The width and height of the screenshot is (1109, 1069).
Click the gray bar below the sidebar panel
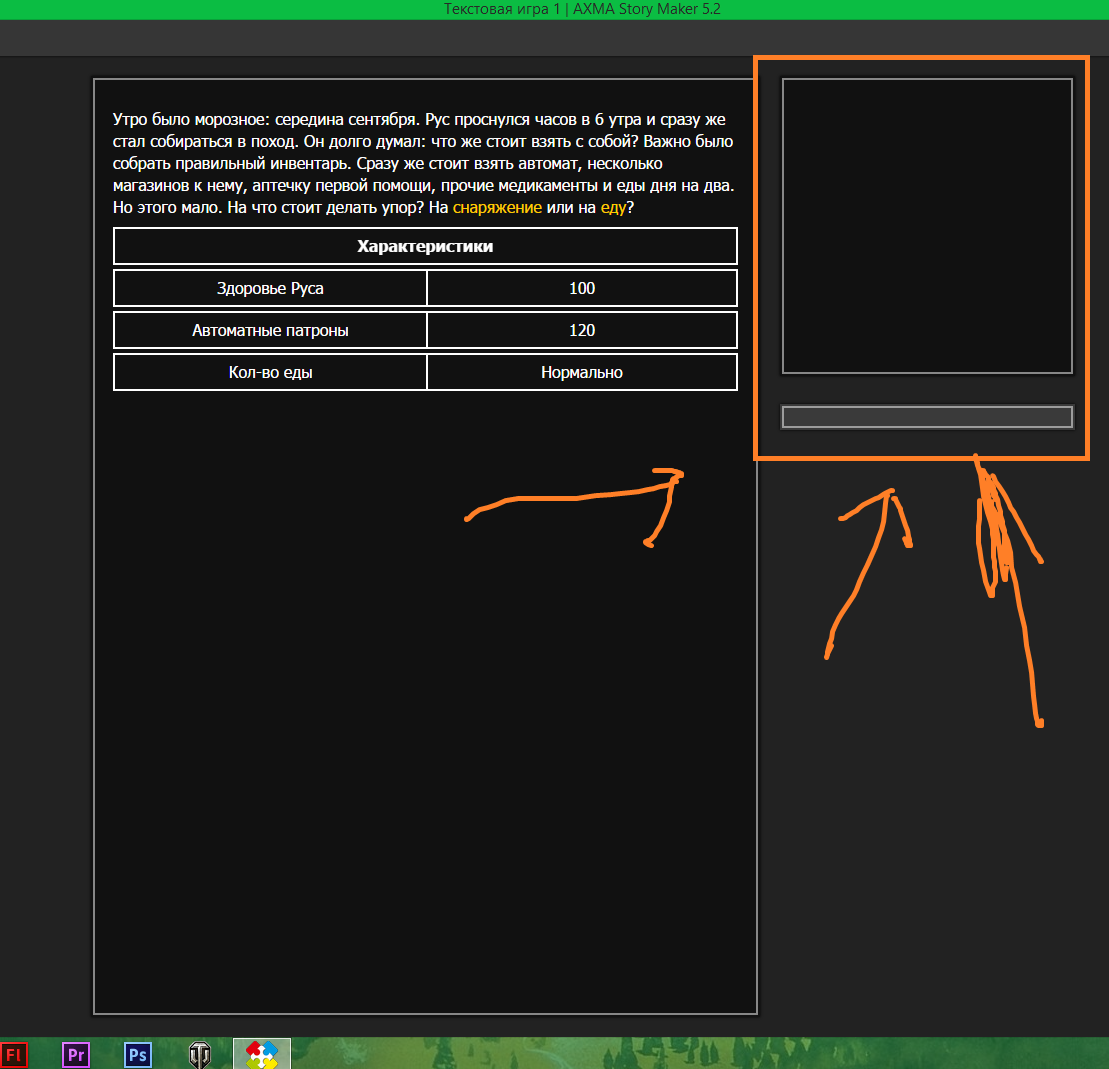click(927, 417)
